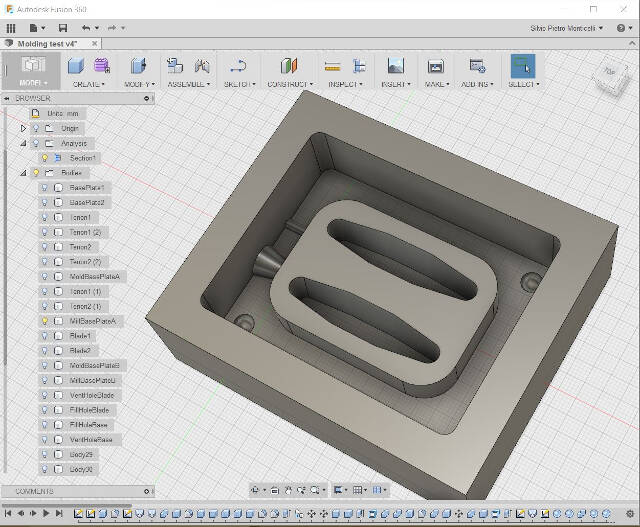
Task: Select the Create Box tool icon
Action: point(76,66)
